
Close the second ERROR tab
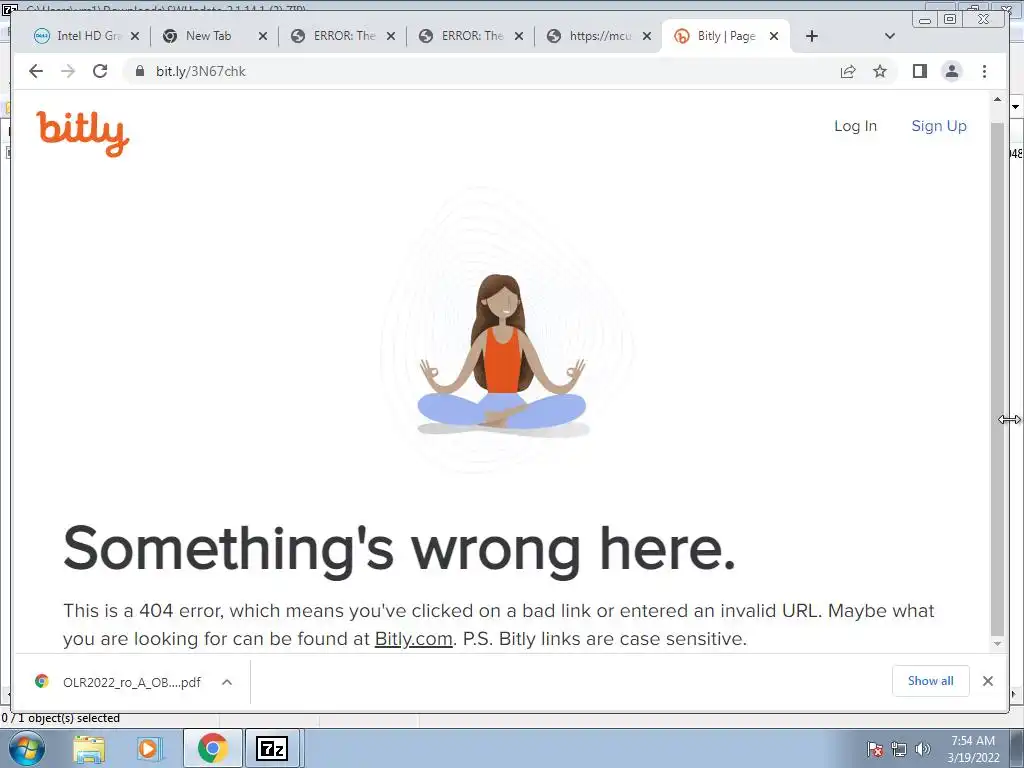519,36
